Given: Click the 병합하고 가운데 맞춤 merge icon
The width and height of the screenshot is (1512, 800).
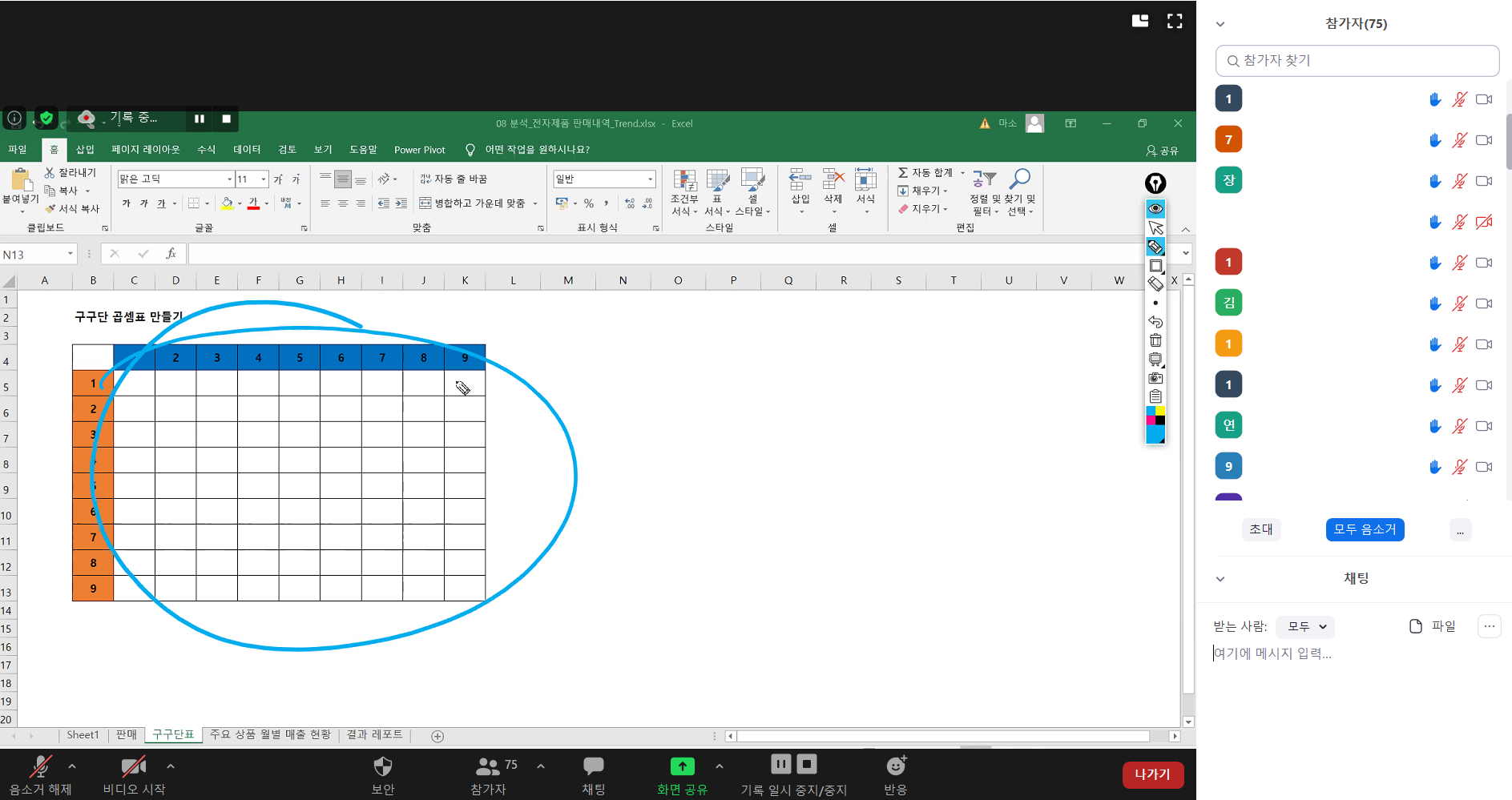Looking at the screenshot, I should (x=425, y=203).
